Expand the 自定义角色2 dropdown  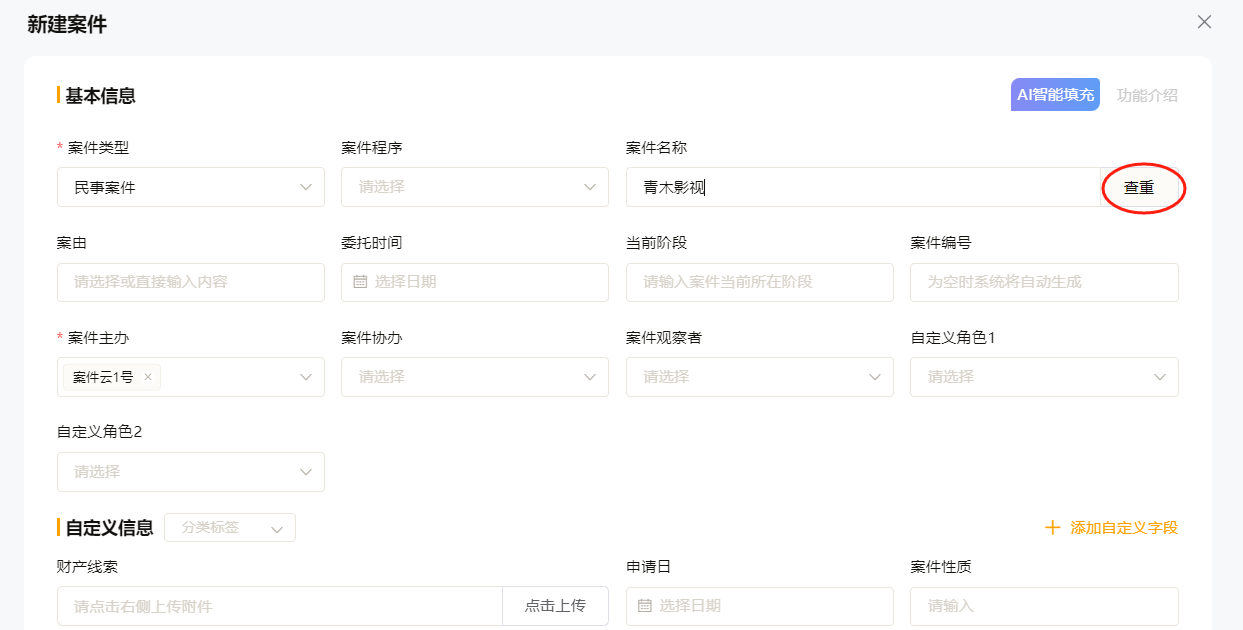pyautogui.click(x=190, y=472)
